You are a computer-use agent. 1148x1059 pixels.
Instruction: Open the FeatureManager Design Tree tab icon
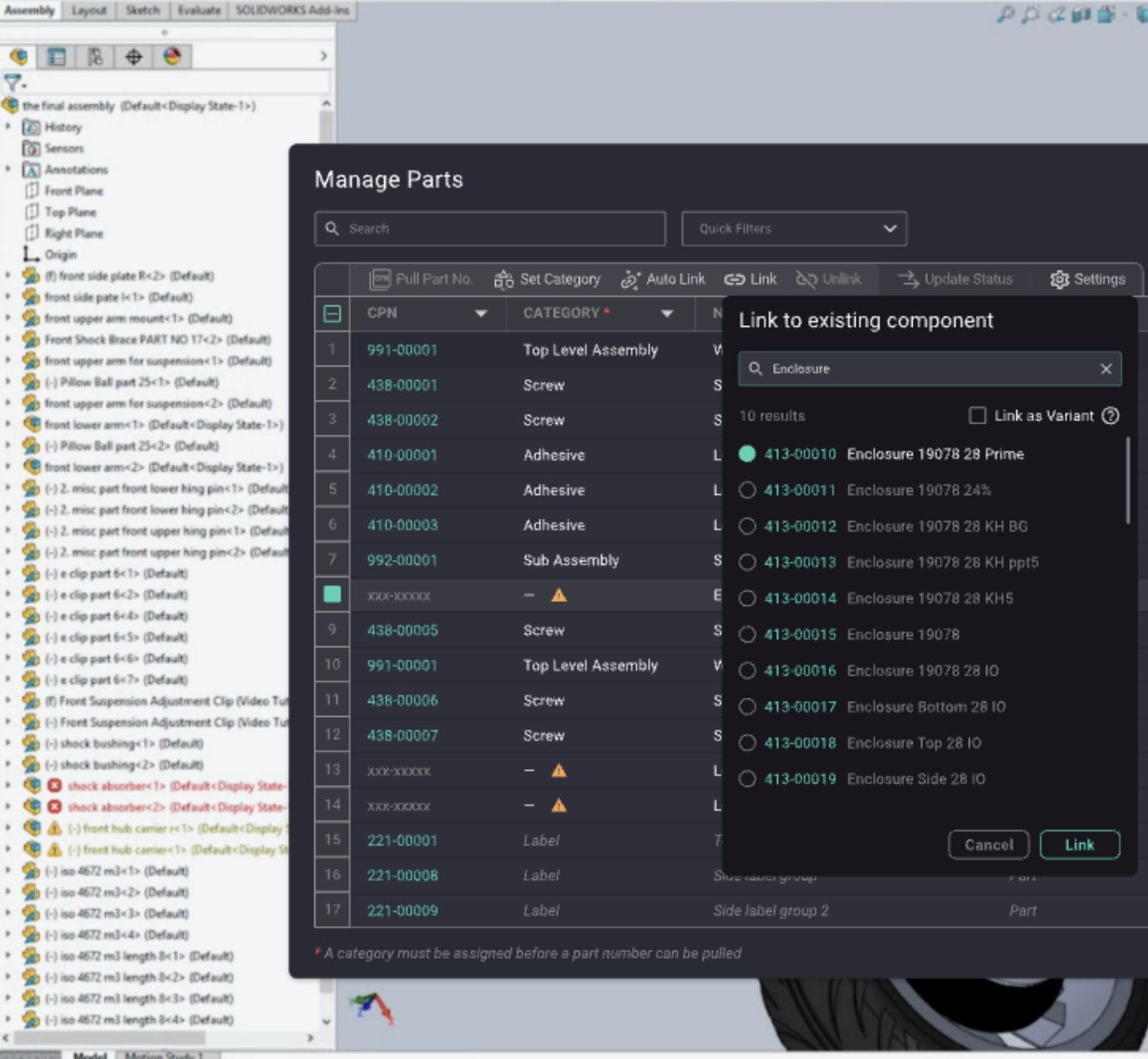coord(18,56)
